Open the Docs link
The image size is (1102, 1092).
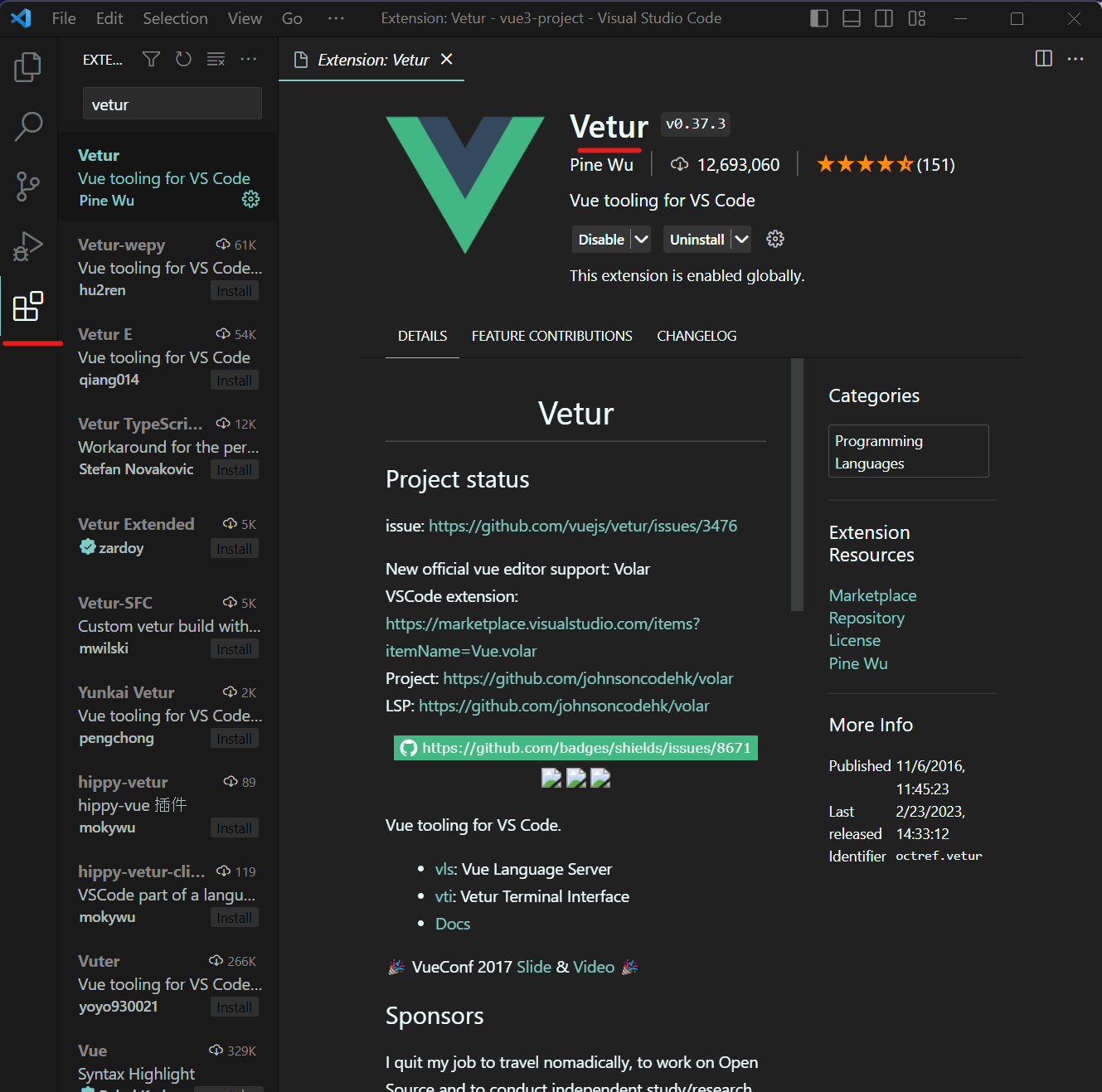point(453,924)
